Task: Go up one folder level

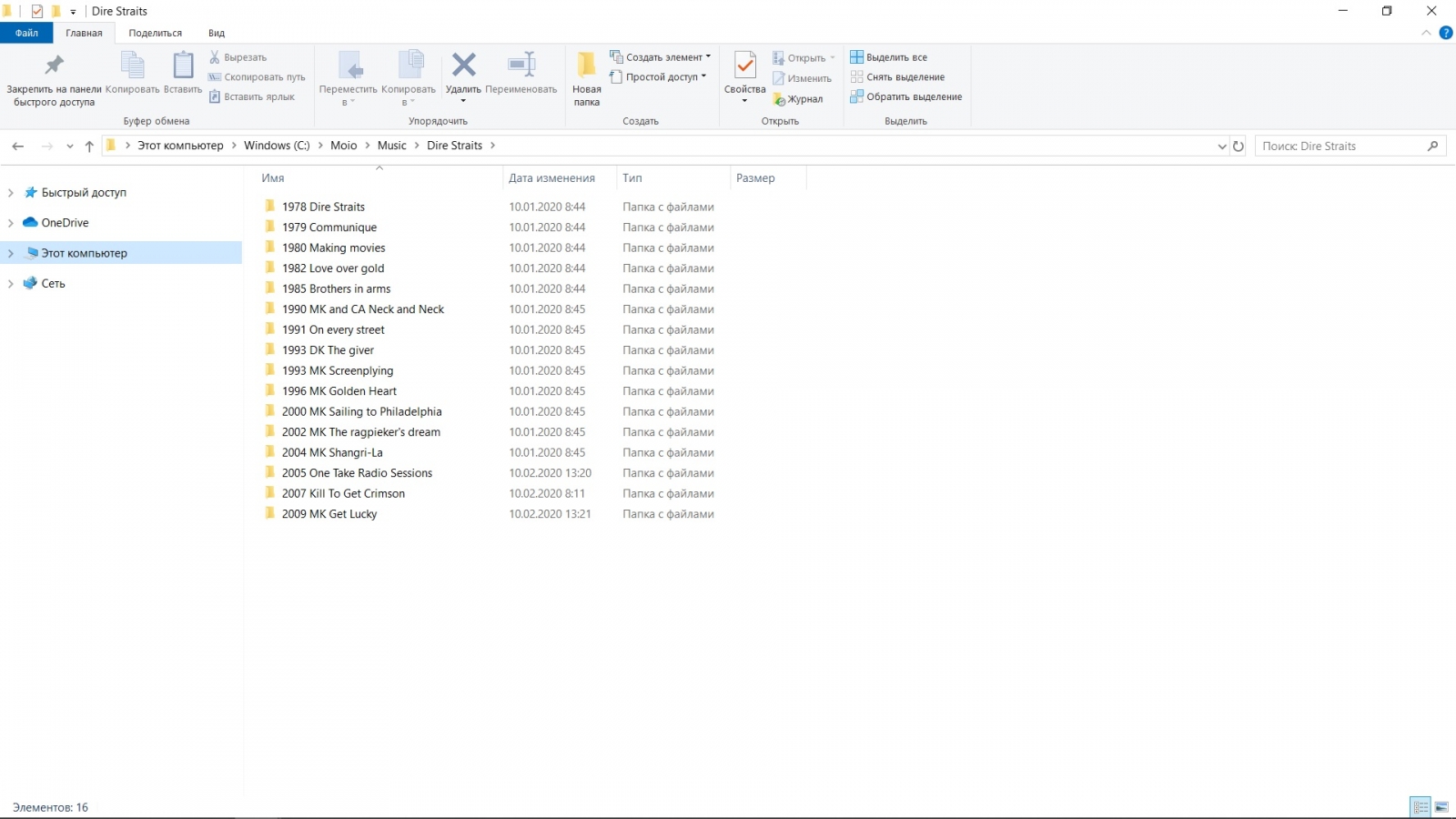Action: pos(89,146)
